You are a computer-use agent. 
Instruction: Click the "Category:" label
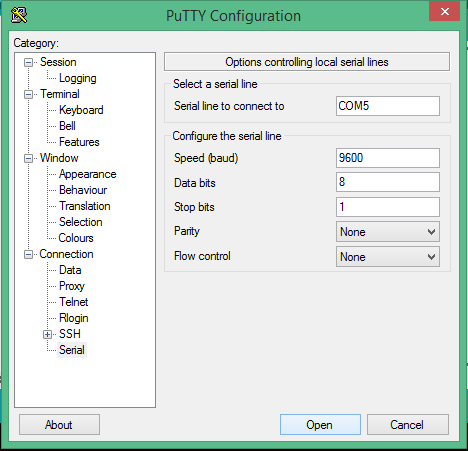pyautogui.click(x=36, y=43)
